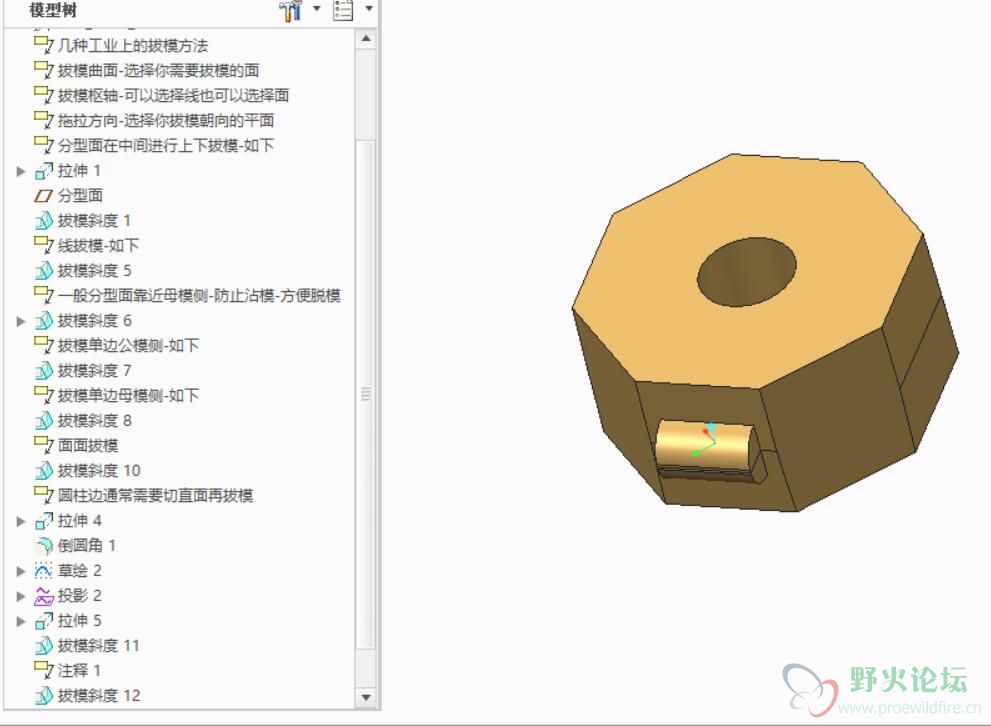Select the 拔模斜度 10 label
Screen dimensions: 991x726
[x=99, y=471]
